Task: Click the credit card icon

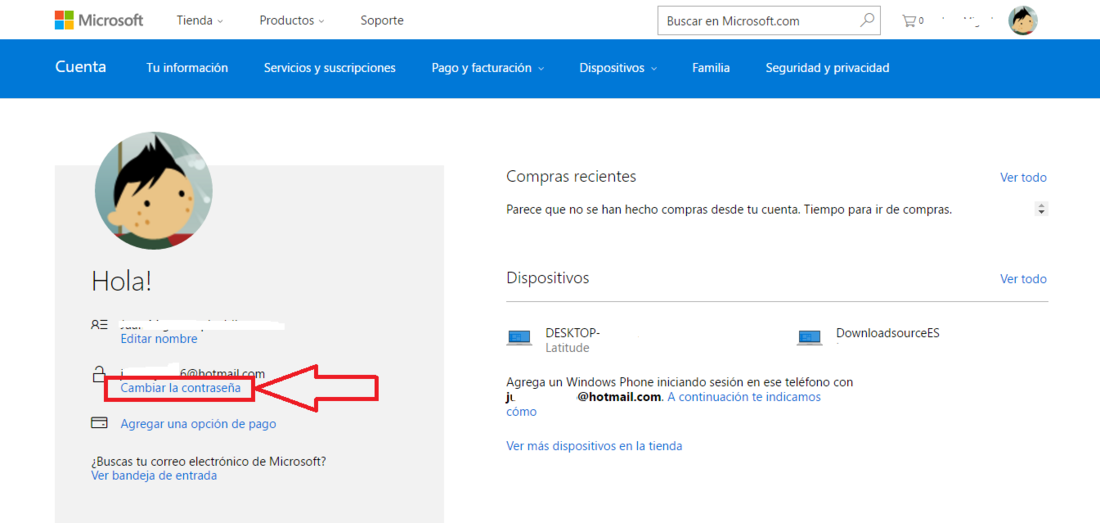Action: click(99, 423)
